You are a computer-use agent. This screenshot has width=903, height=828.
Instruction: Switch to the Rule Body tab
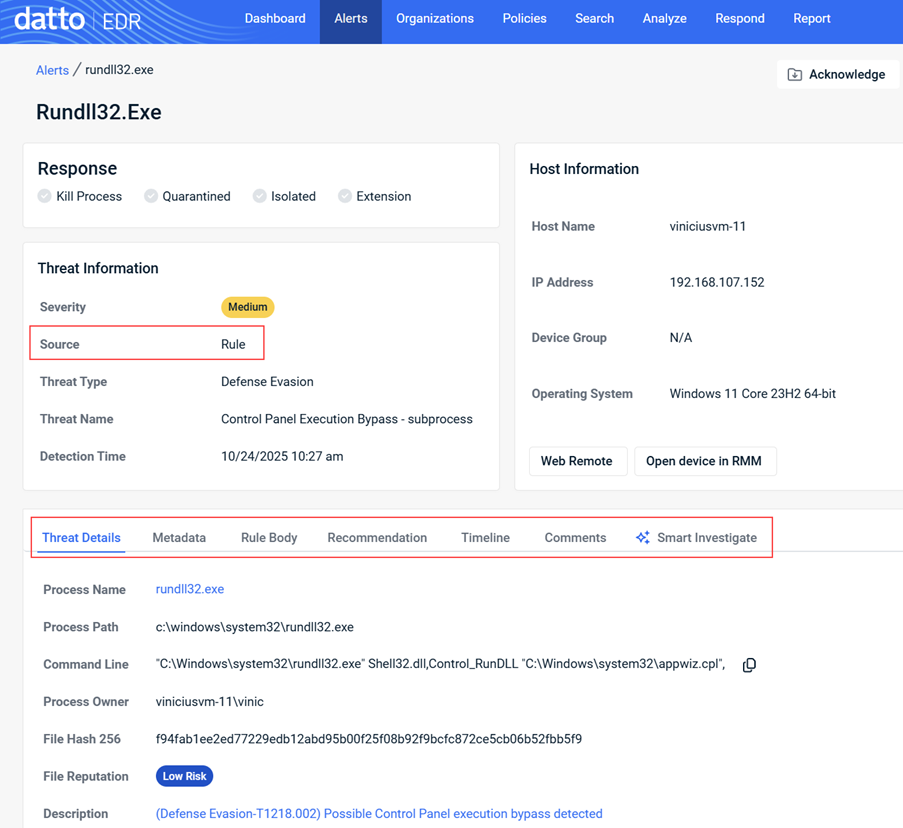269,538
